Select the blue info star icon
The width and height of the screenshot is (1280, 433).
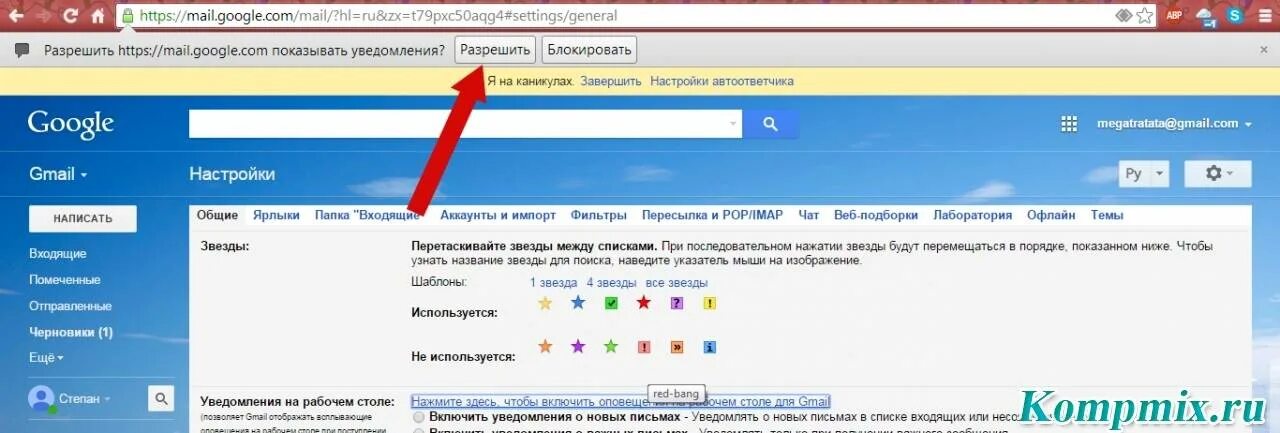click(x=710, y=347)
